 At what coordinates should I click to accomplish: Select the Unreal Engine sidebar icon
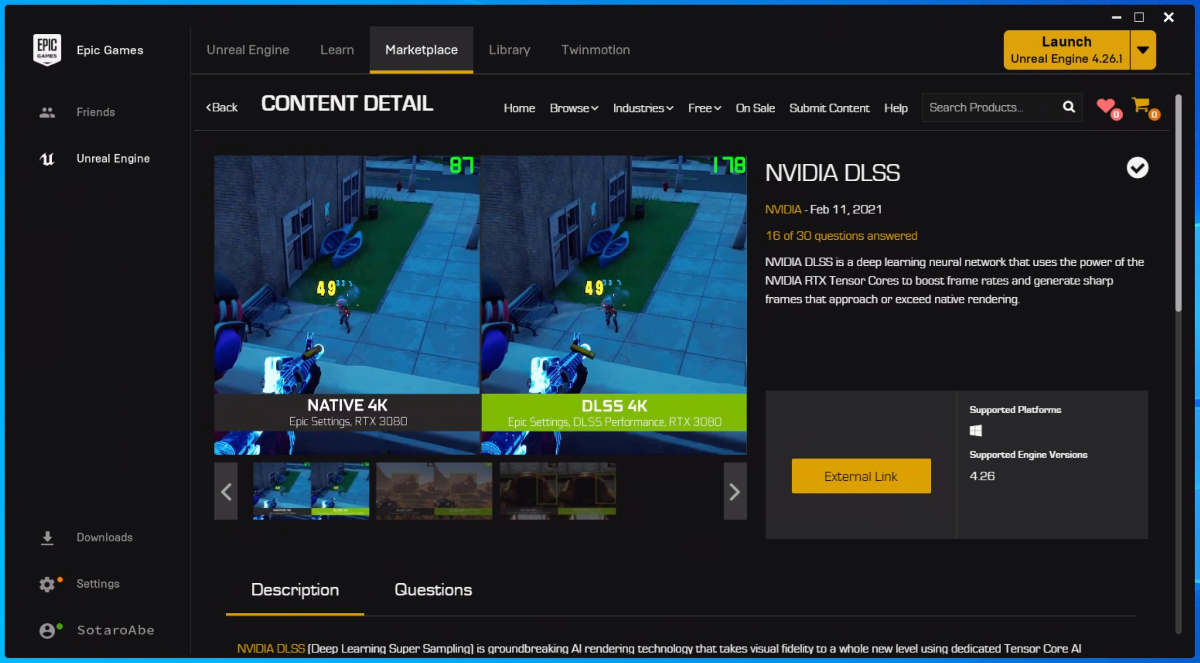(47, 158)
